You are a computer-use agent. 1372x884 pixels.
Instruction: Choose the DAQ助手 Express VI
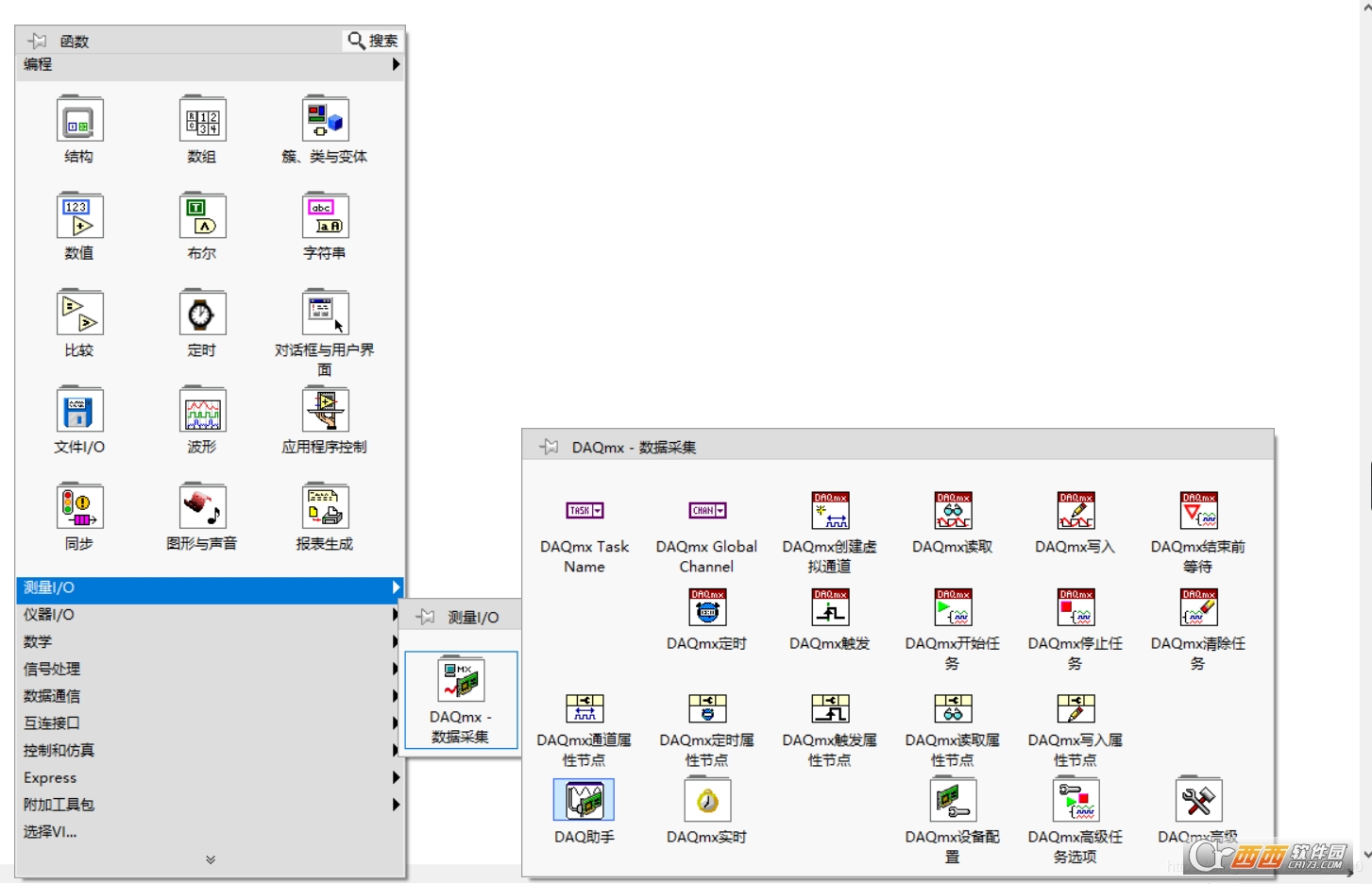point(584,801)
